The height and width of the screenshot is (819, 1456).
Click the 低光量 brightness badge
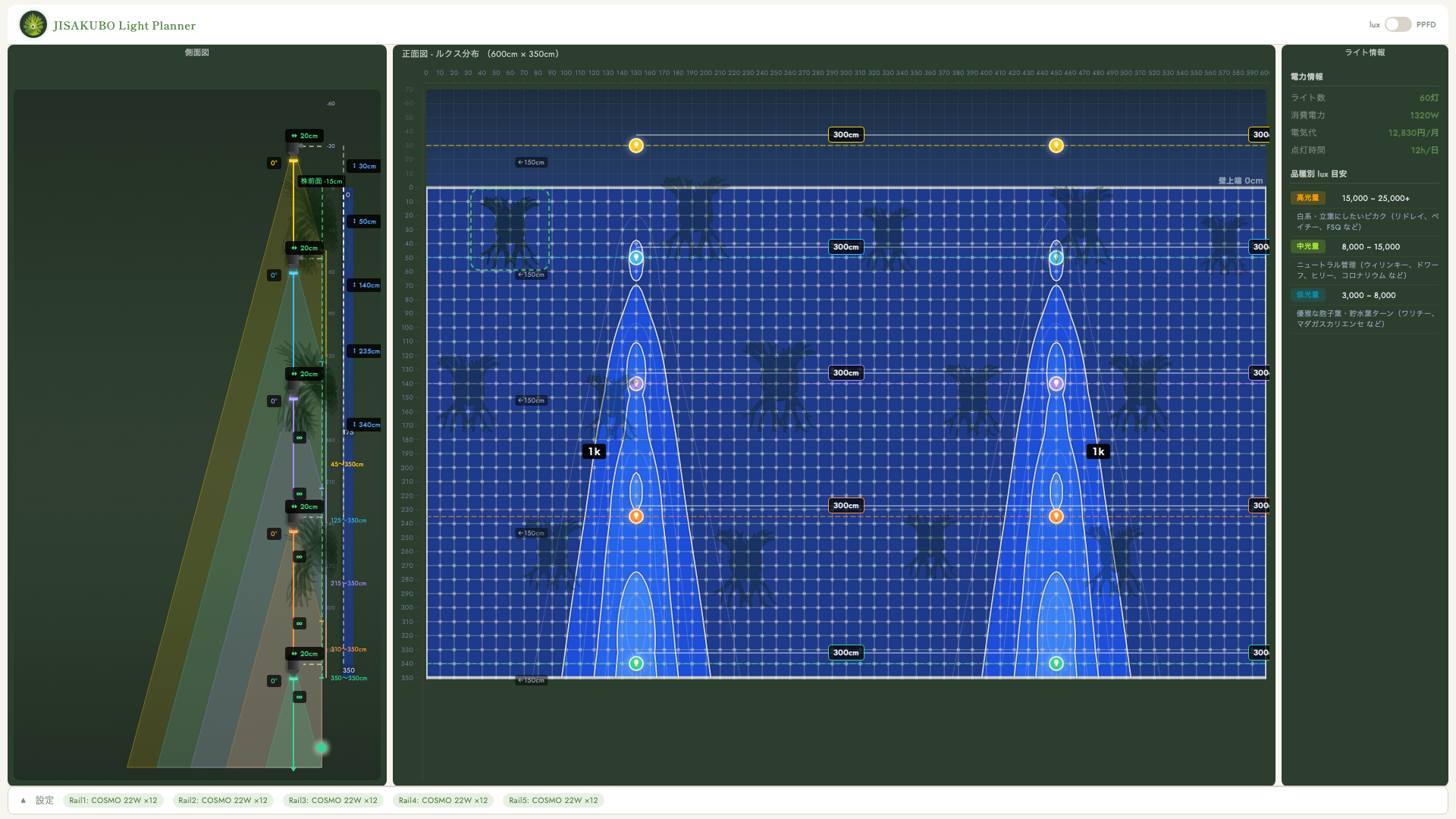[x=1307, y=295]
